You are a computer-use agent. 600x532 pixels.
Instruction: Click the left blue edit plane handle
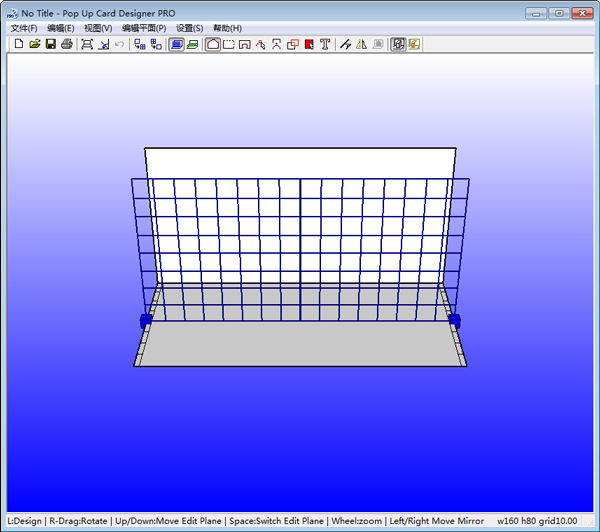(x=146, y=321)
